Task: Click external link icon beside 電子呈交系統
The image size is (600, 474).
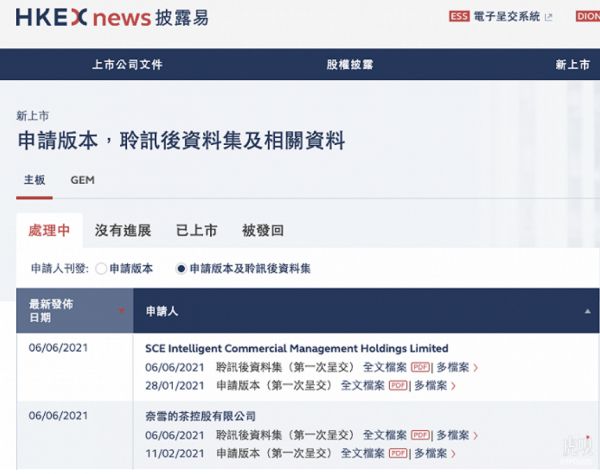Action: pos(548,17)
